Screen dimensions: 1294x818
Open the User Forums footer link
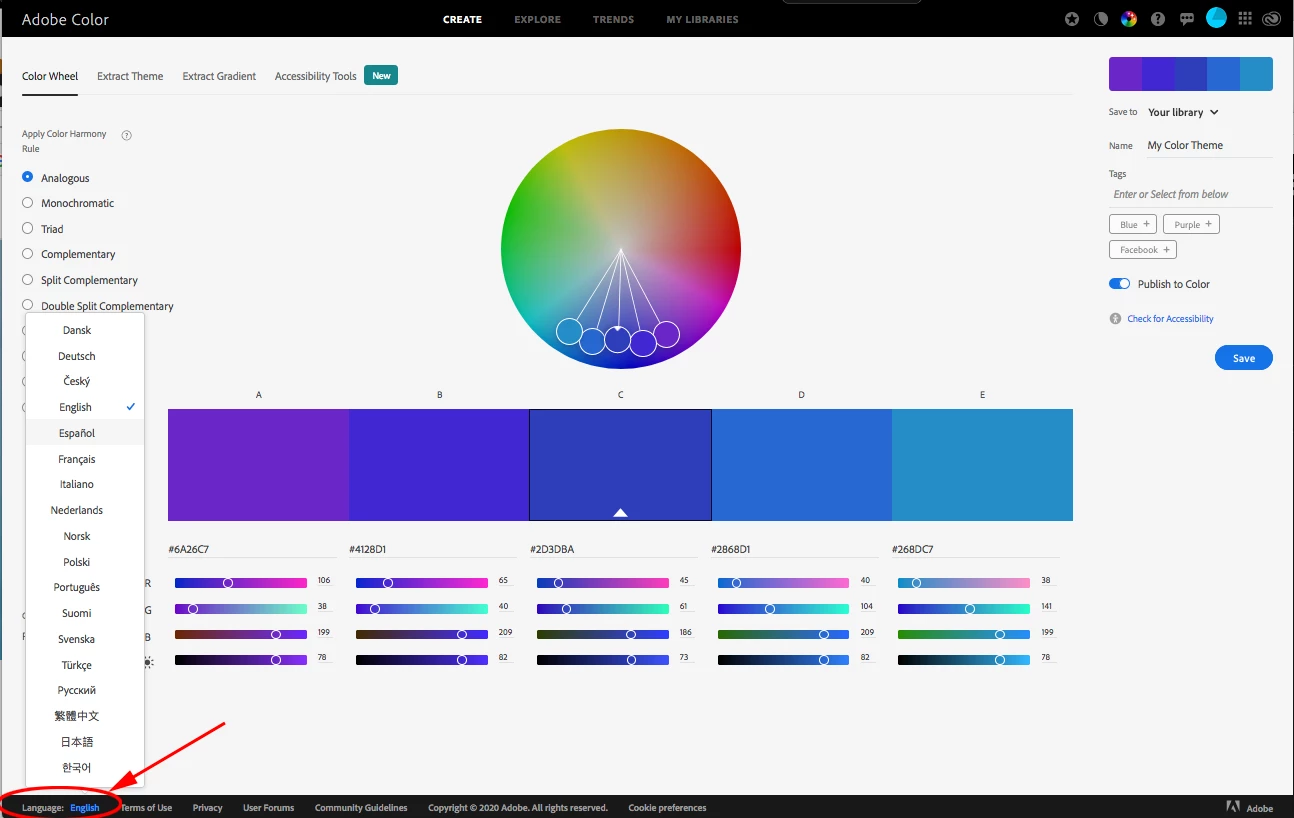tap(269, 808)
